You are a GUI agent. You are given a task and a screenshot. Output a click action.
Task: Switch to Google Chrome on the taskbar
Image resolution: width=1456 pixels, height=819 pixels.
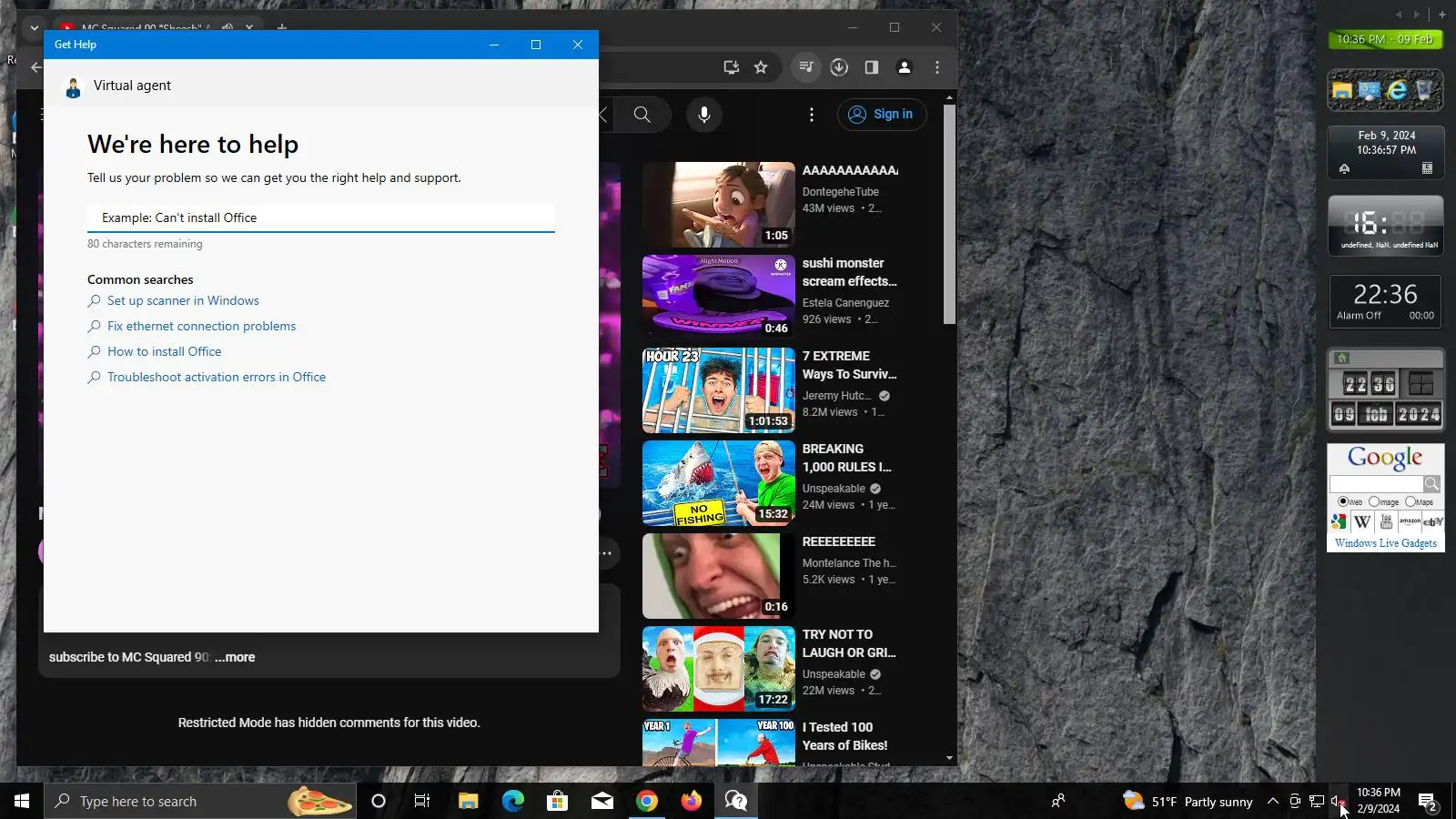tap(647, 801)
